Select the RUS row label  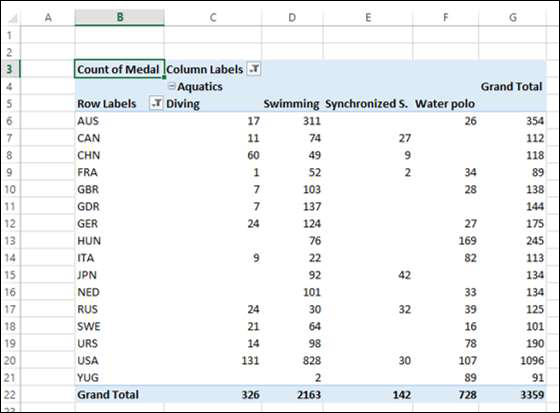pyautogui.click(x=88, y=309)
